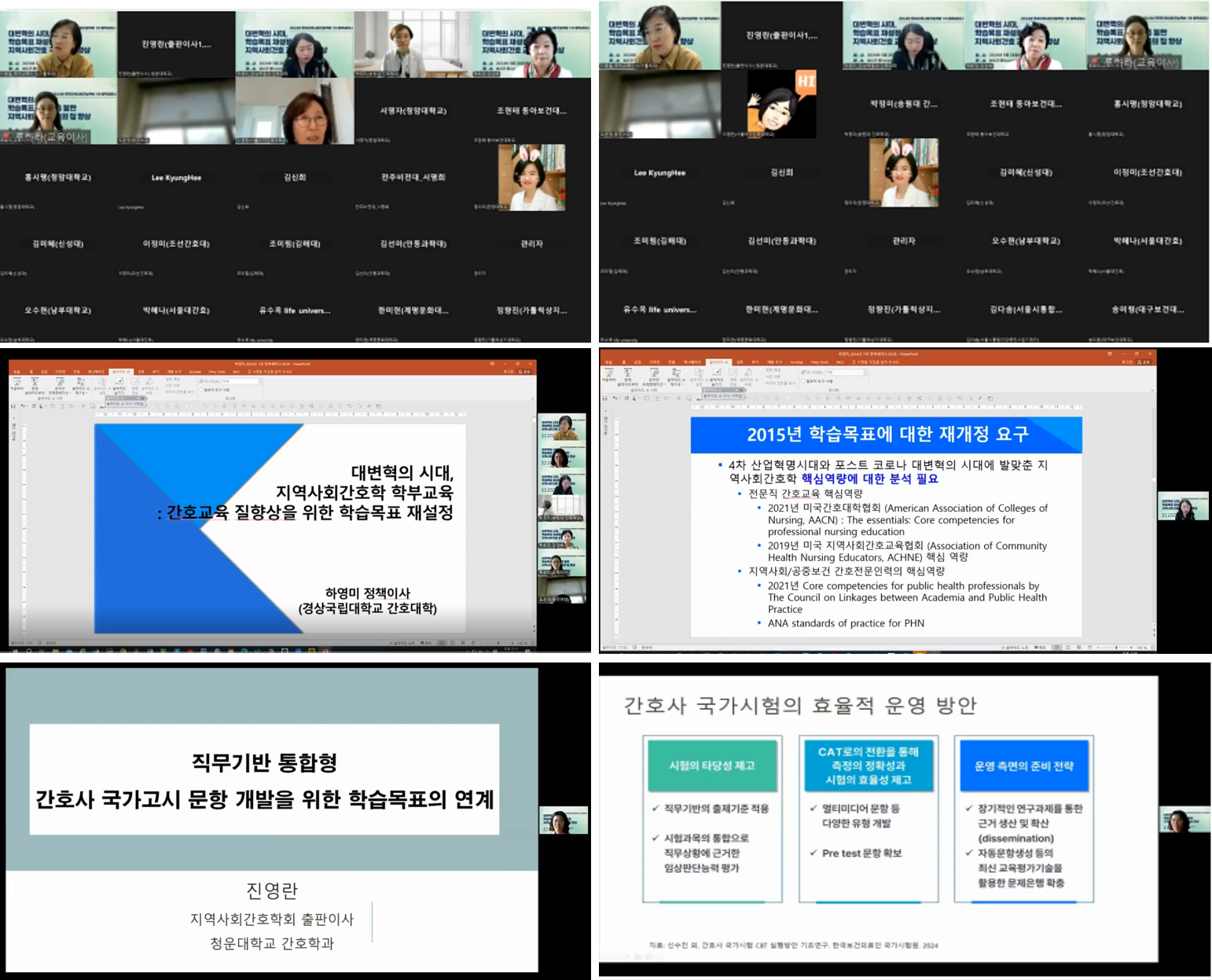1212x980 pixels.
Task: Click the Save icon in title-slide PowerPoint toolbar
Action: click(13, 406)
